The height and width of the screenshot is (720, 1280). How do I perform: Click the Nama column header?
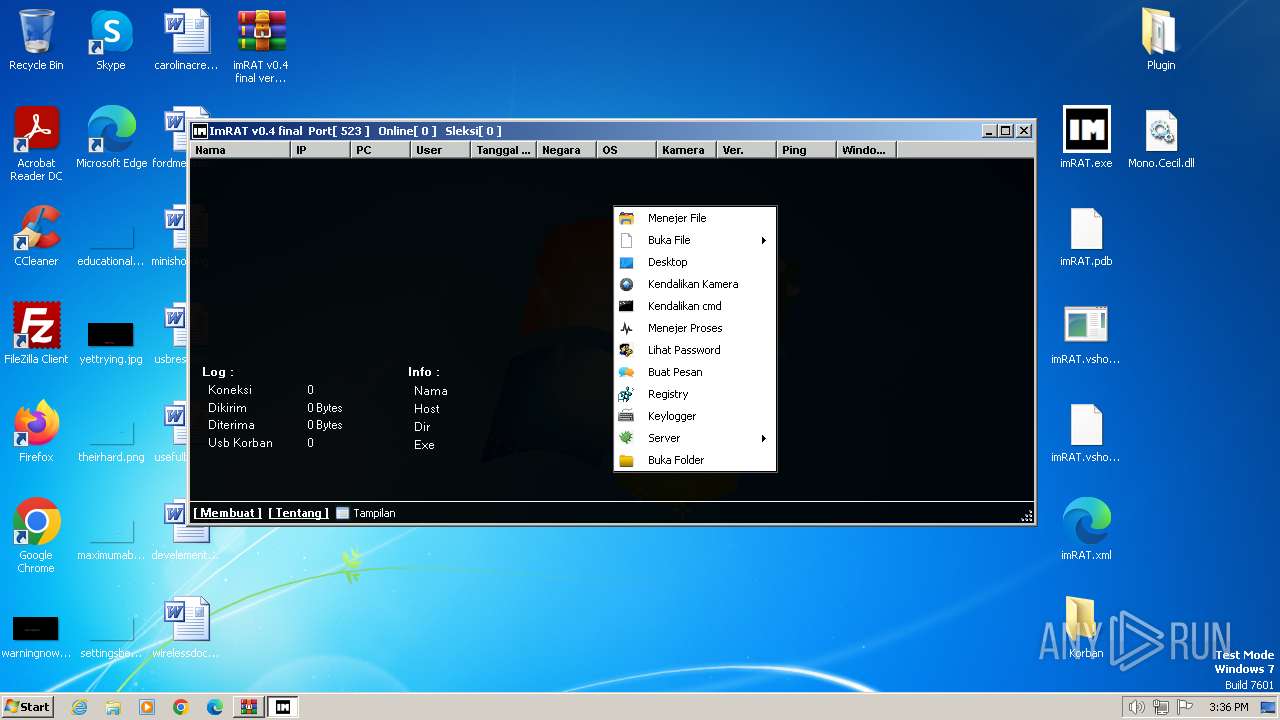click(240, 150)
